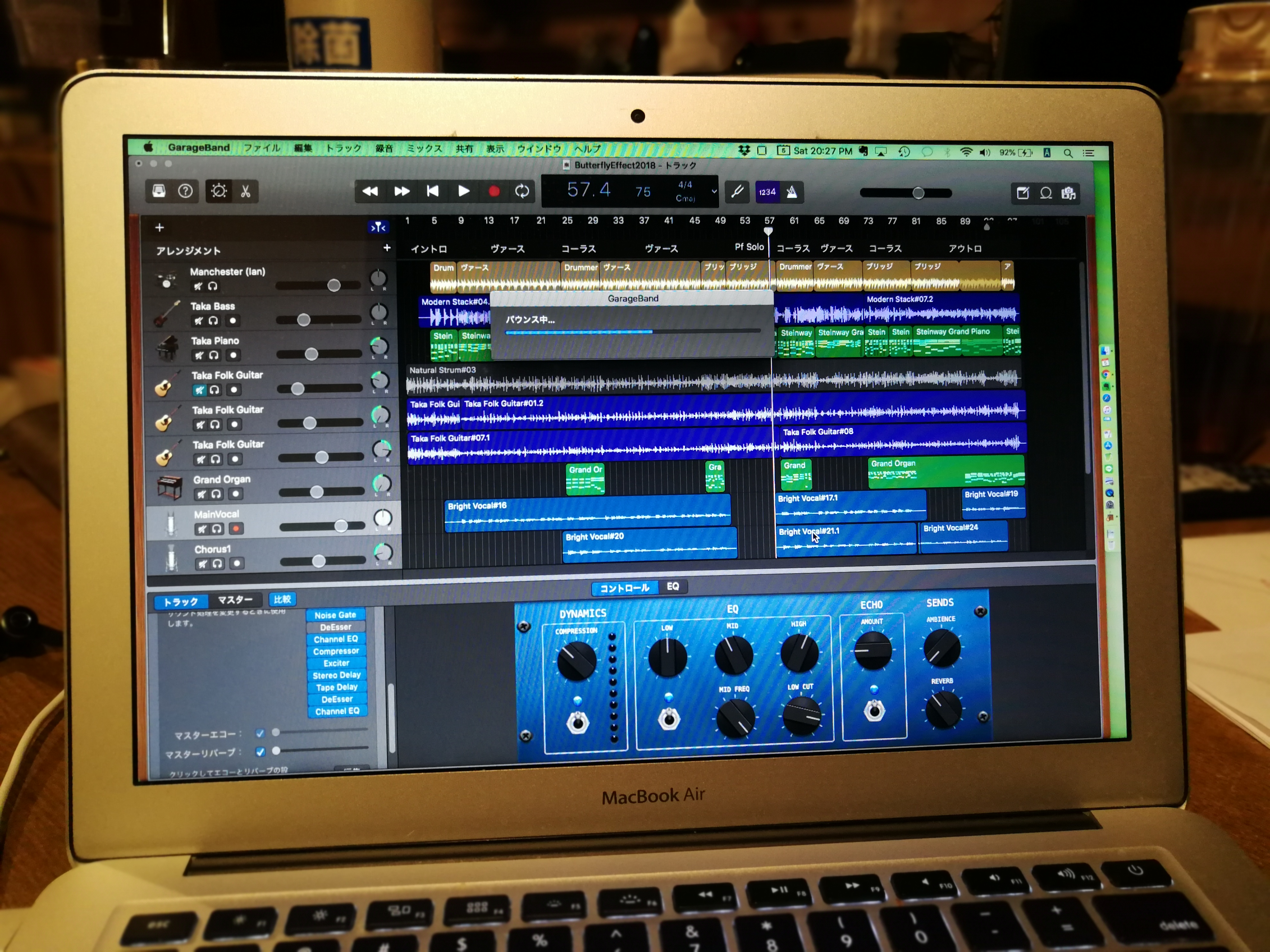Click the Taka Piano pan knob
The image size is (1270, 952).
coord(378,346)
